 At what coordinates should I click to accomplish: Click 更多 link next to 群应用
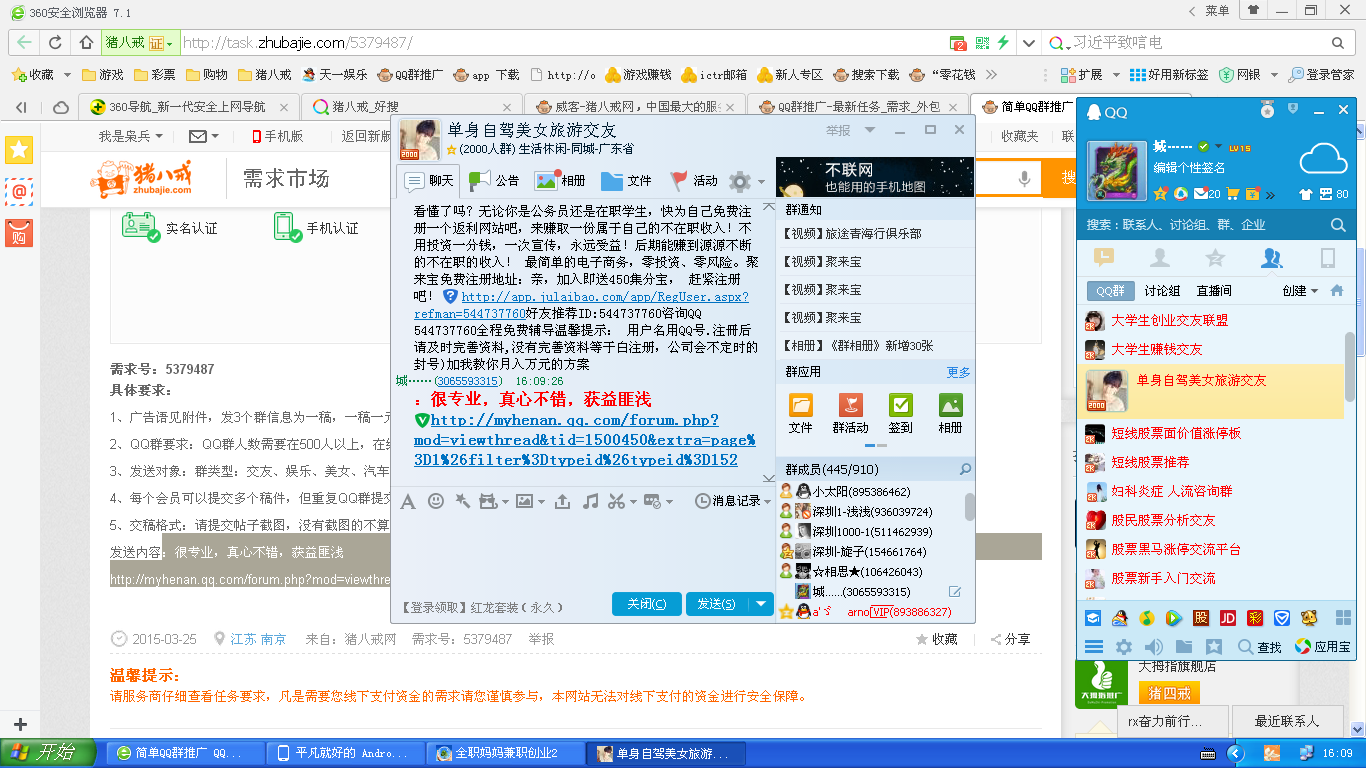click(x=958, y=372)
